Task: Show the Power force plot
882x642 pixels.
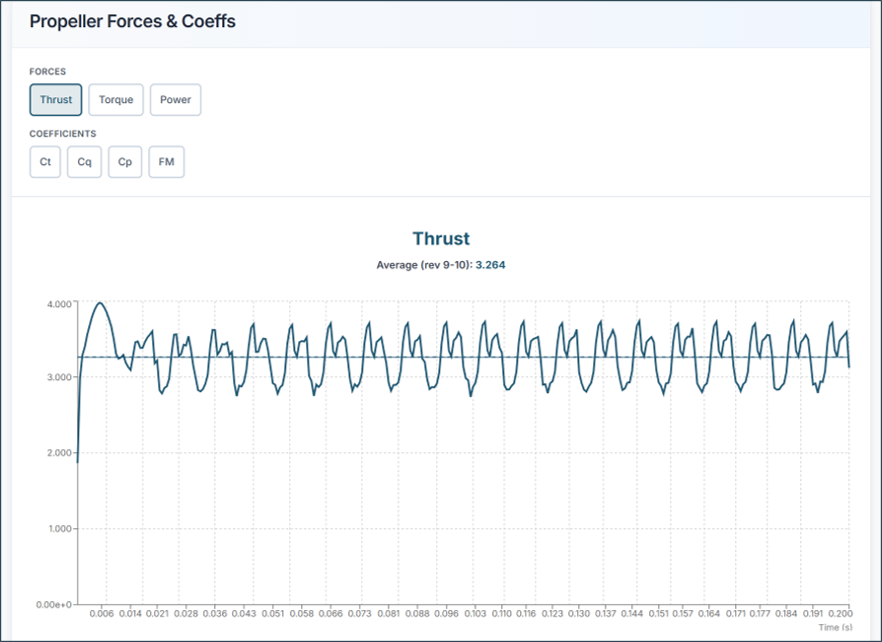Action: tap(175, 100)
